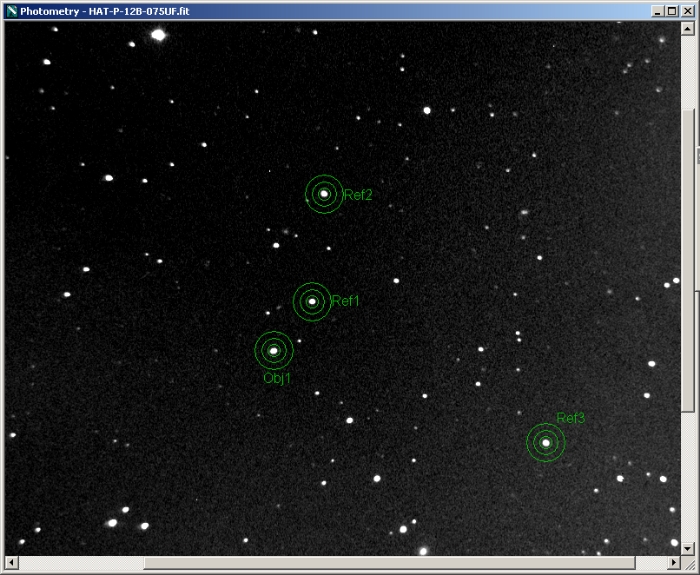Select the Ref2 aperture circle

[x=324, y=194]
